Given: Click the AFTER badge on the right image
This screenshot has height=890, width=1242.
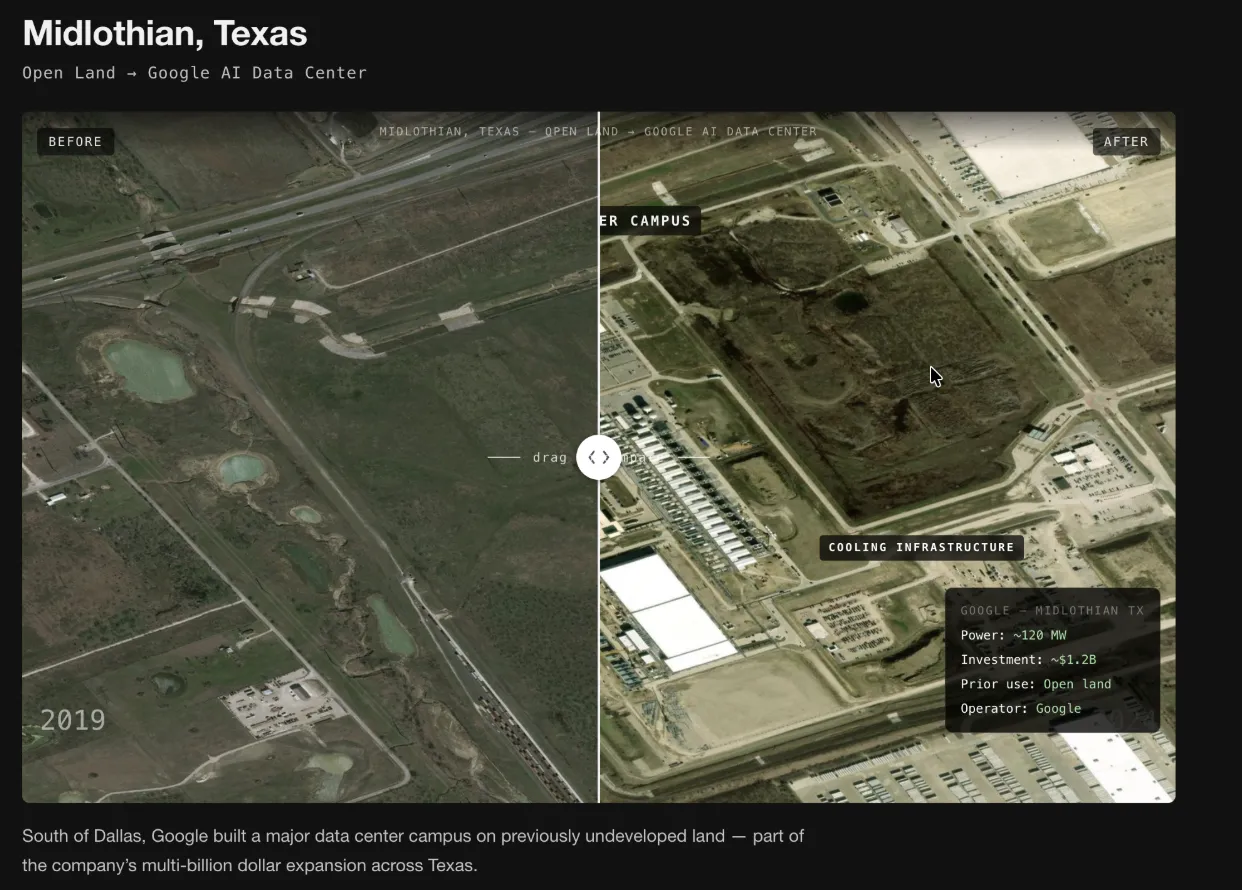Looking at the screenshot, I should click(1125, 141).
